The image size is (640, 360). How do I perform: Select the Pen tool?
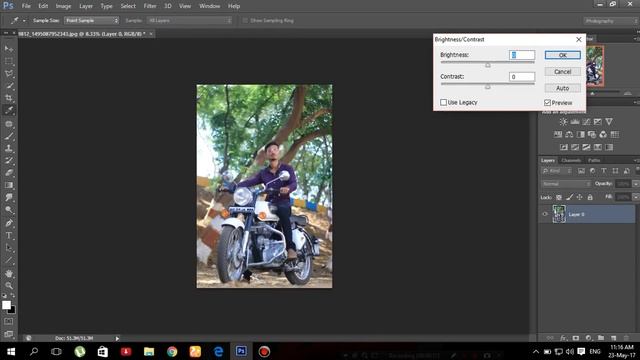[9, 223]
